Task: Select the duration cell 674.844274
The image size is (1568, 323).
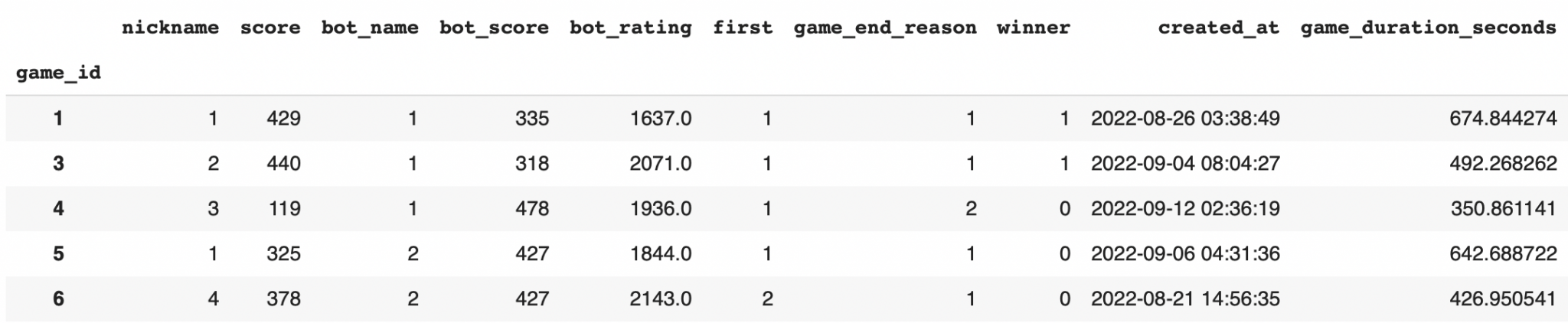Action: tap(1502, 119)
